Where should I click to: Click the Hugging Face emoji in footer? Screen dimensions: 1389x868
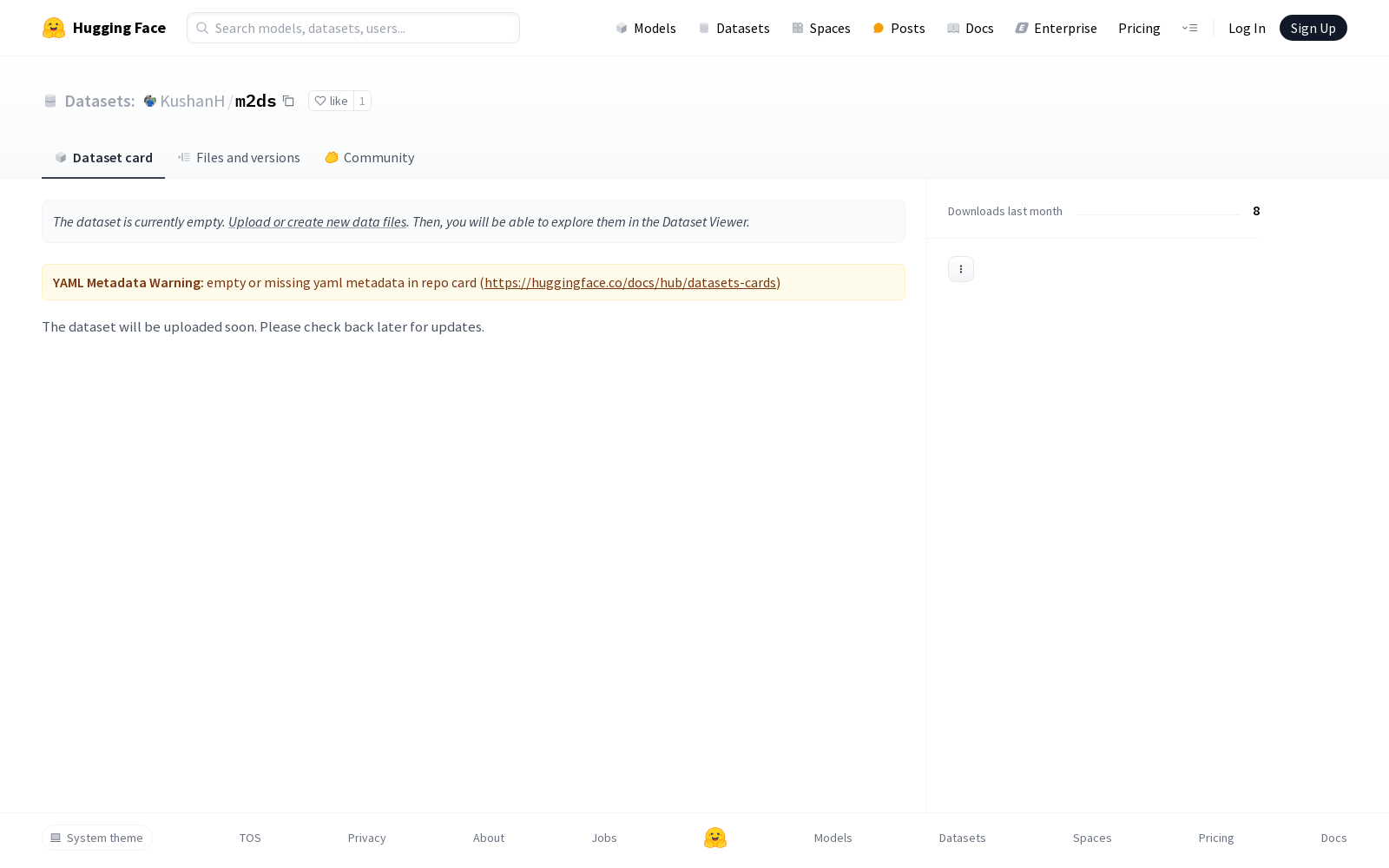pyautogui.click(x=714, y=838)
